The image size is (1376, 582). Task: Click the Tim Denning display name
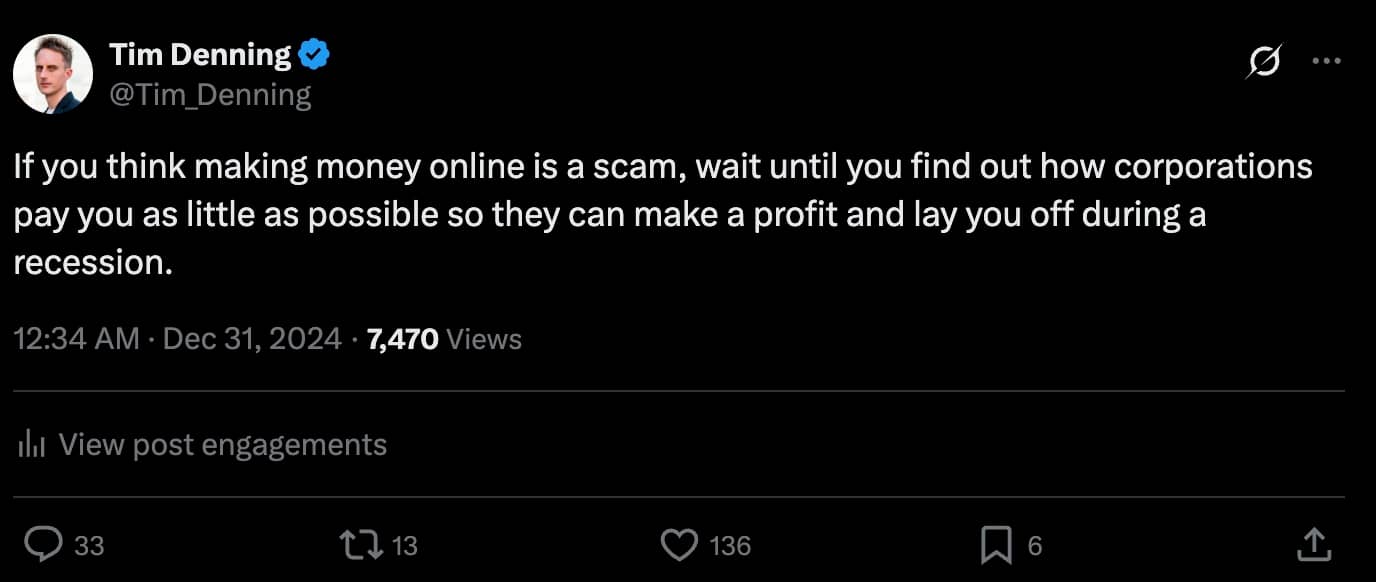[x=199, y=55]
